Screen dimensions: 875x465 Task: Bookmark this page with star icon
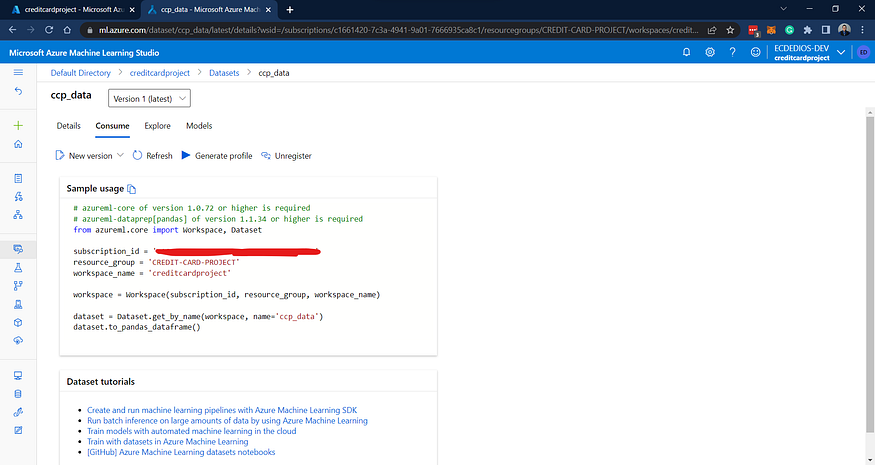[730, 30]
